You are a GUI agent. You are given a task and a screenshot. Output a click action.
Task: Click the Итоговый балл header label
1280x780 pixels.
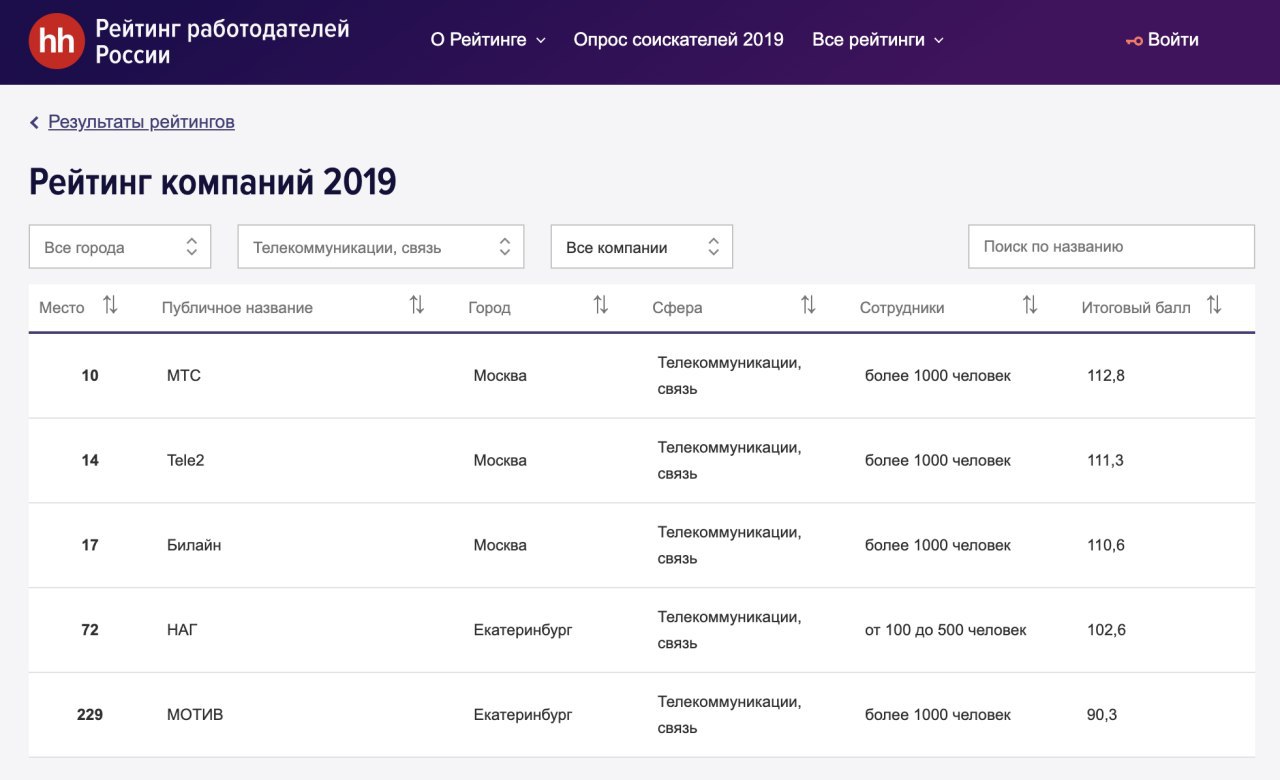[x=1136, y=308]
